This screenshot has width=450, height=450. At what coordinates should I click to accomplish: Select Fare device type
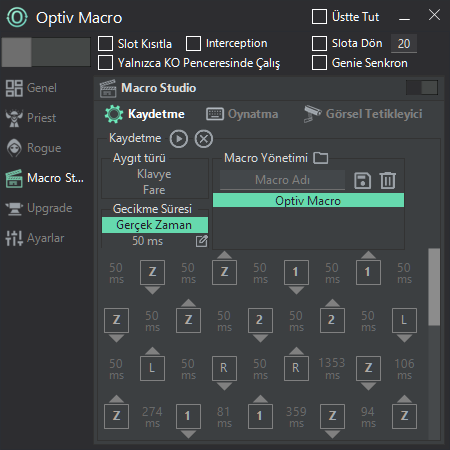[x=154, y=190]
